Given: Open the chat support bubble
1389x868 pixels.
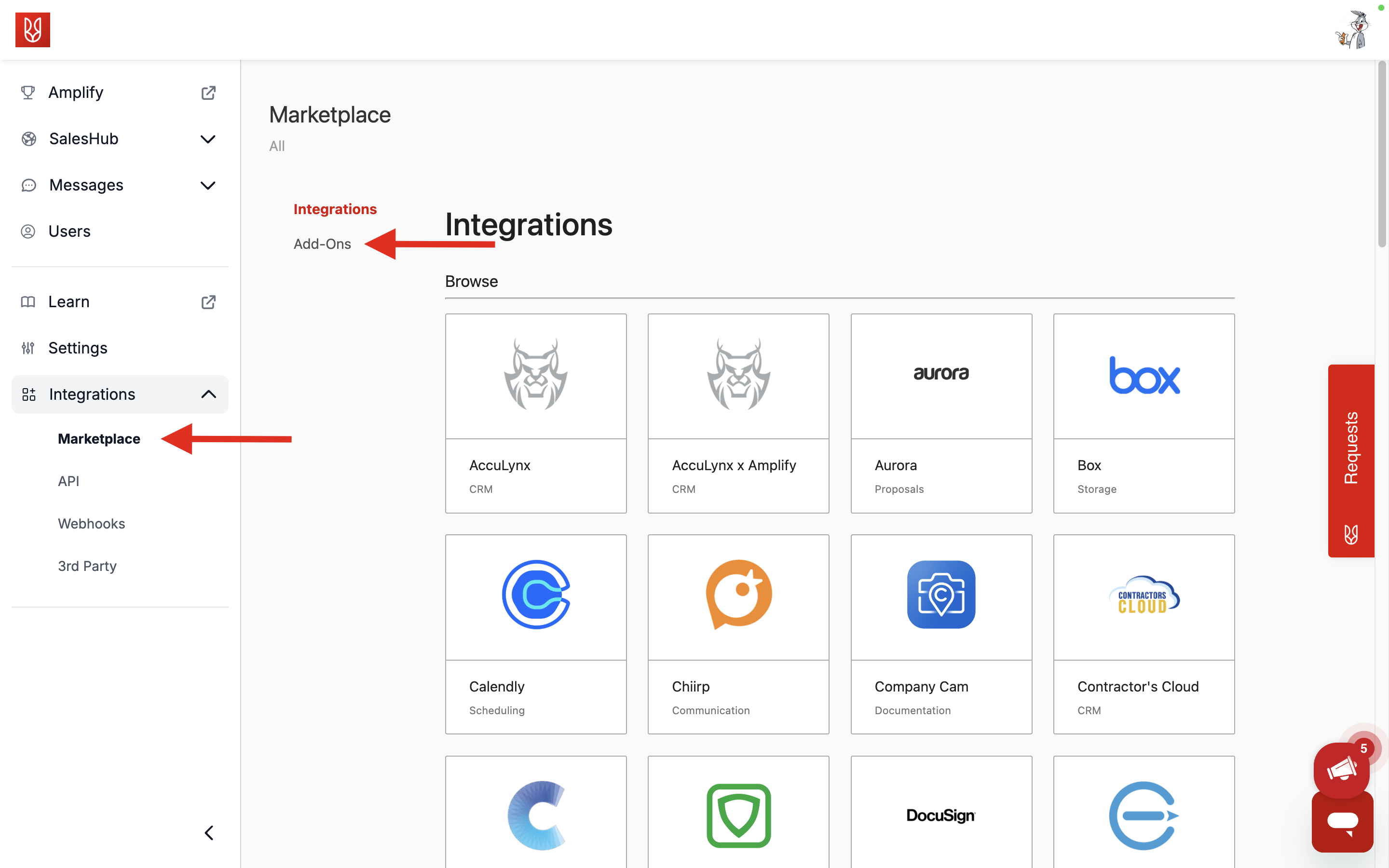Looking at the screenshot, I should [x=1343, y=822].
